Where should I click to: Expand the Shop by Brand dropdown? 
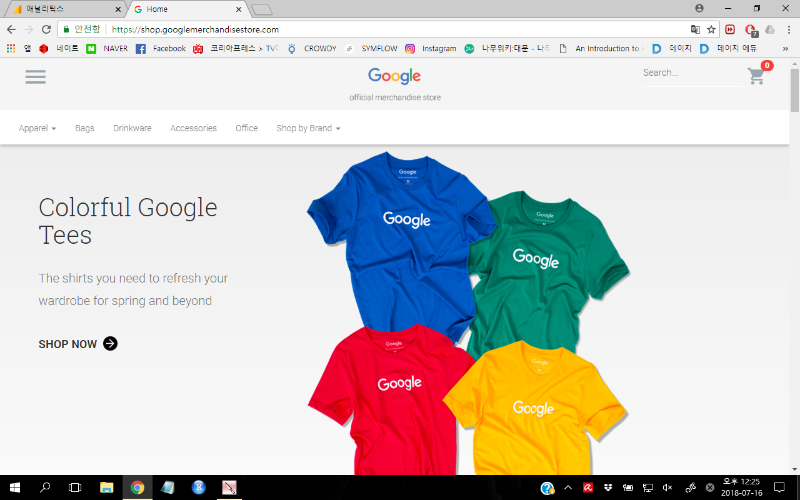click(x=308, y=128)
